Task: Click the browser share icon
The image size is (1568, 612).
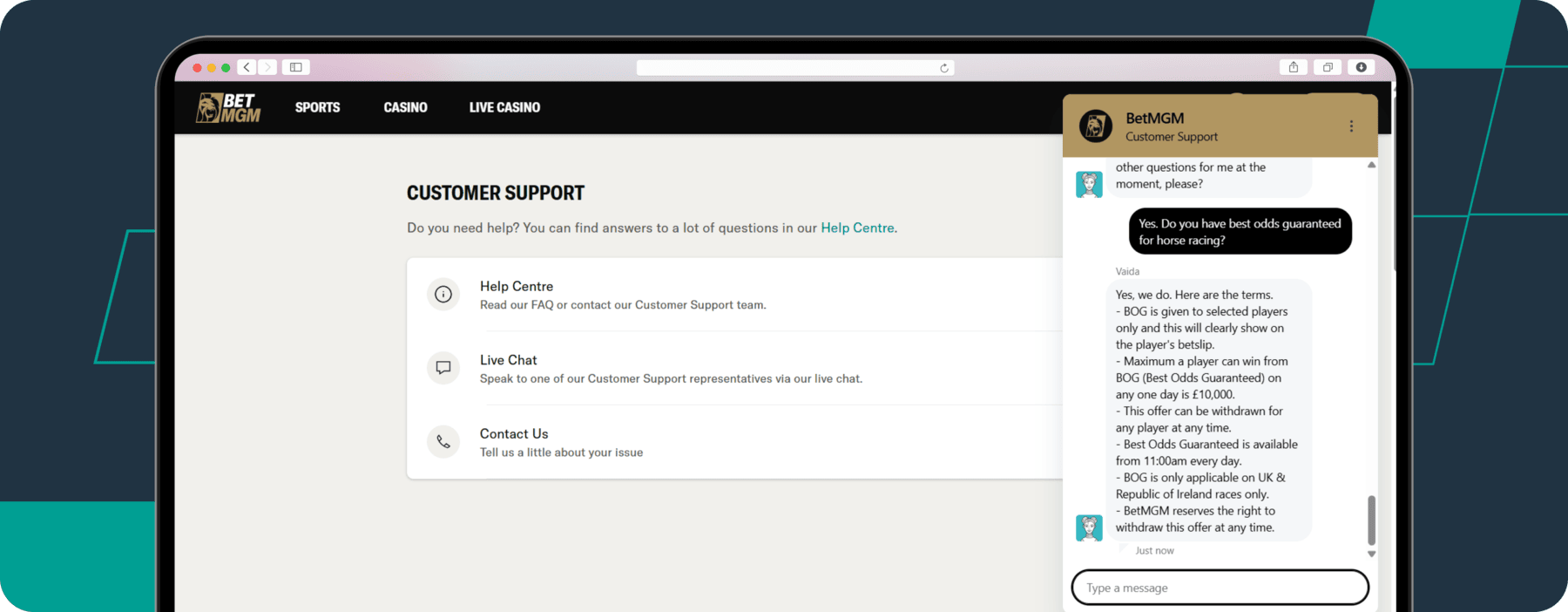Action: point(1294,67)
